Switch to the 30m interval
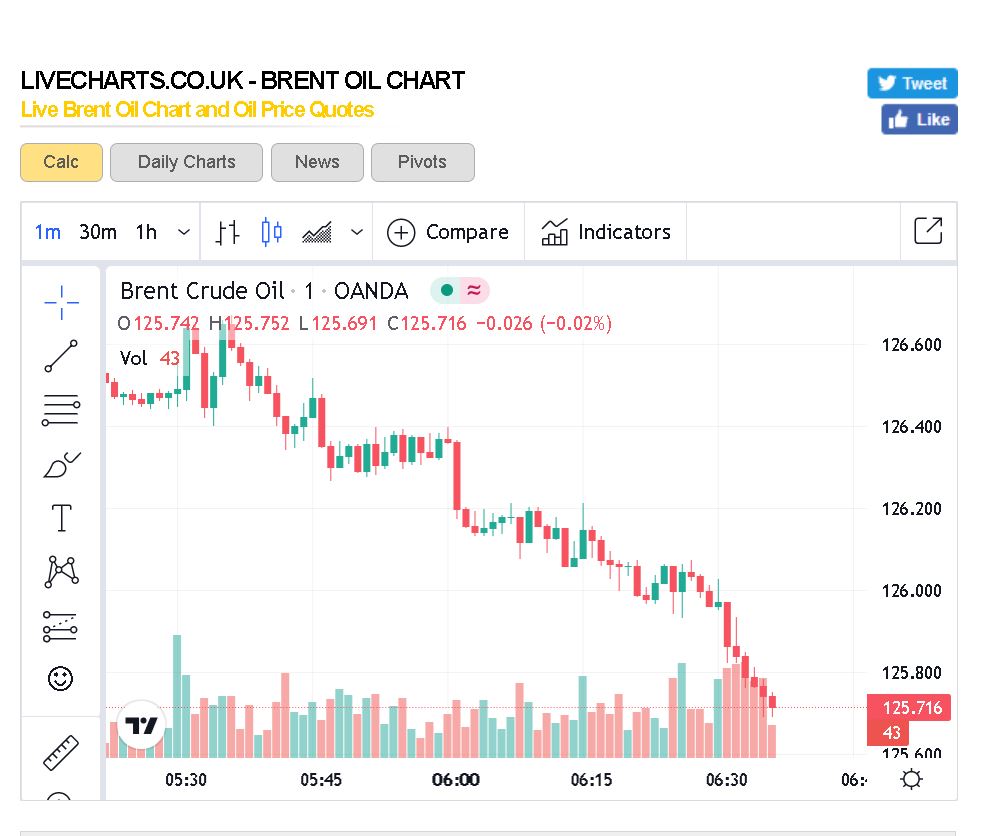This screenshot has width=982, height=836. (x=98, y=232)
